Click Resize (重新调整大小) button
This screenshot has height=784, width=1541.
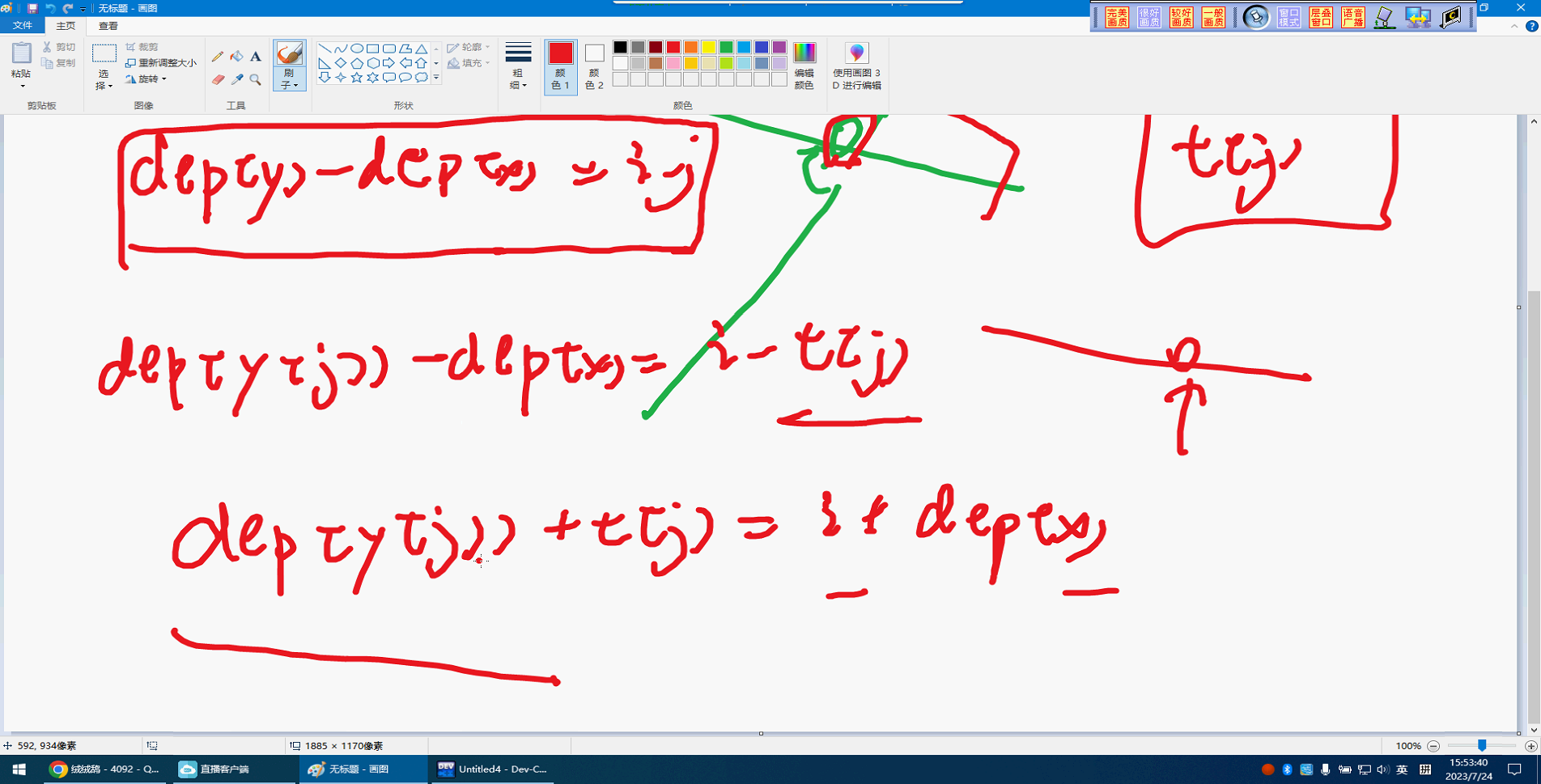[x=161, y=63]
